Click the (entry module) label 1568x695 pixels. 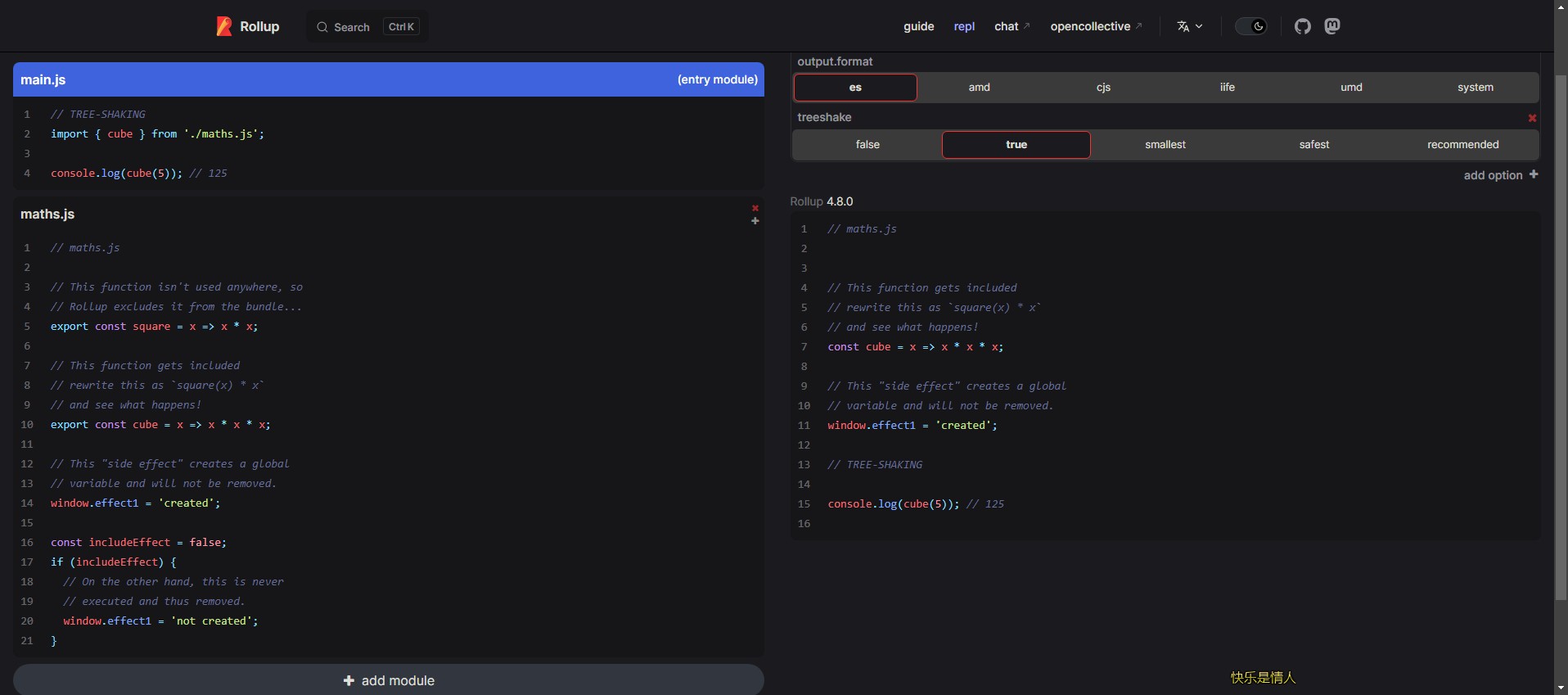(x=718, y=79)
